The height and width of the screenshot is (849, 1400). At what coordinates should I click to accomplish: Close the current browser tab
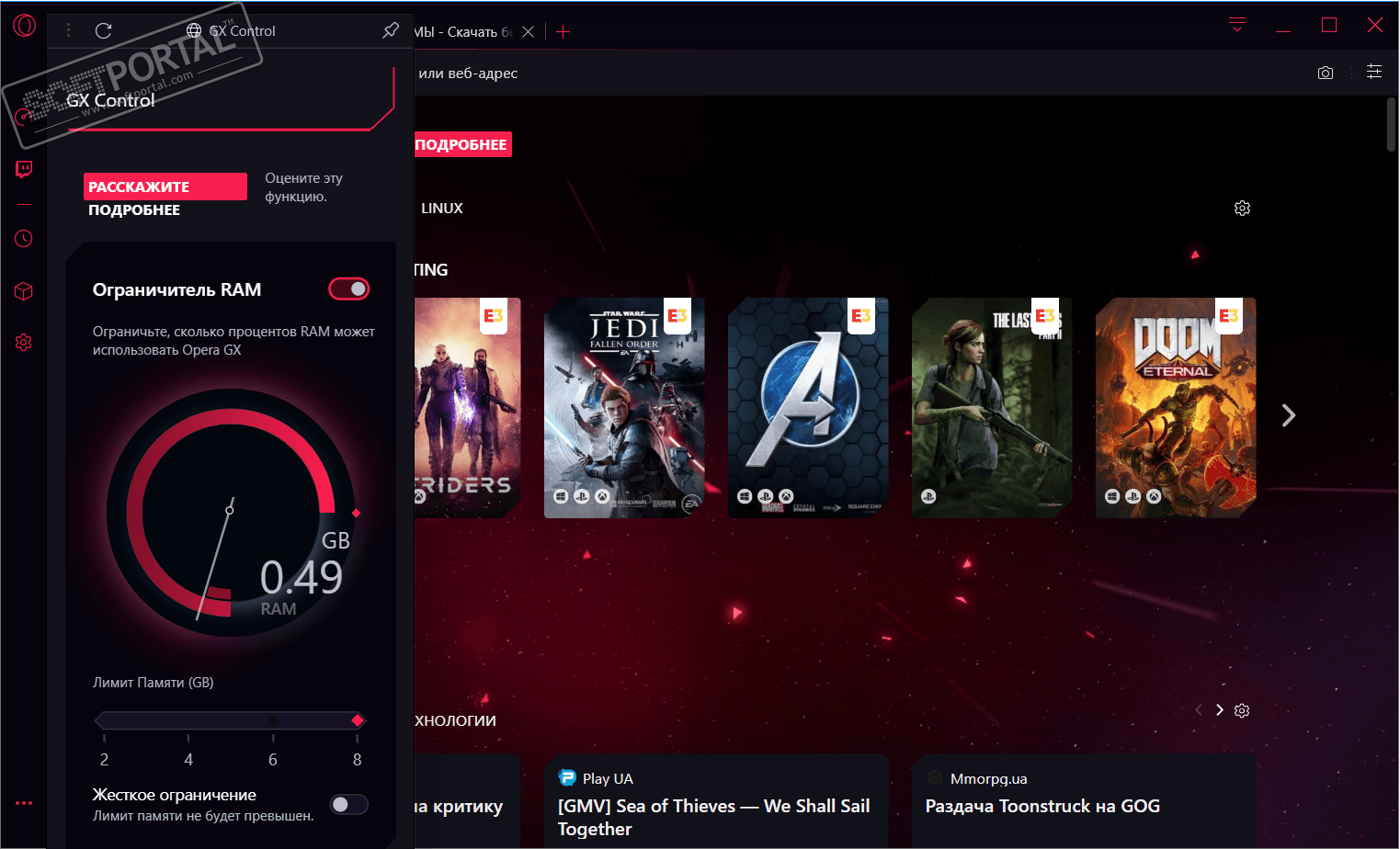pos(528,31)
